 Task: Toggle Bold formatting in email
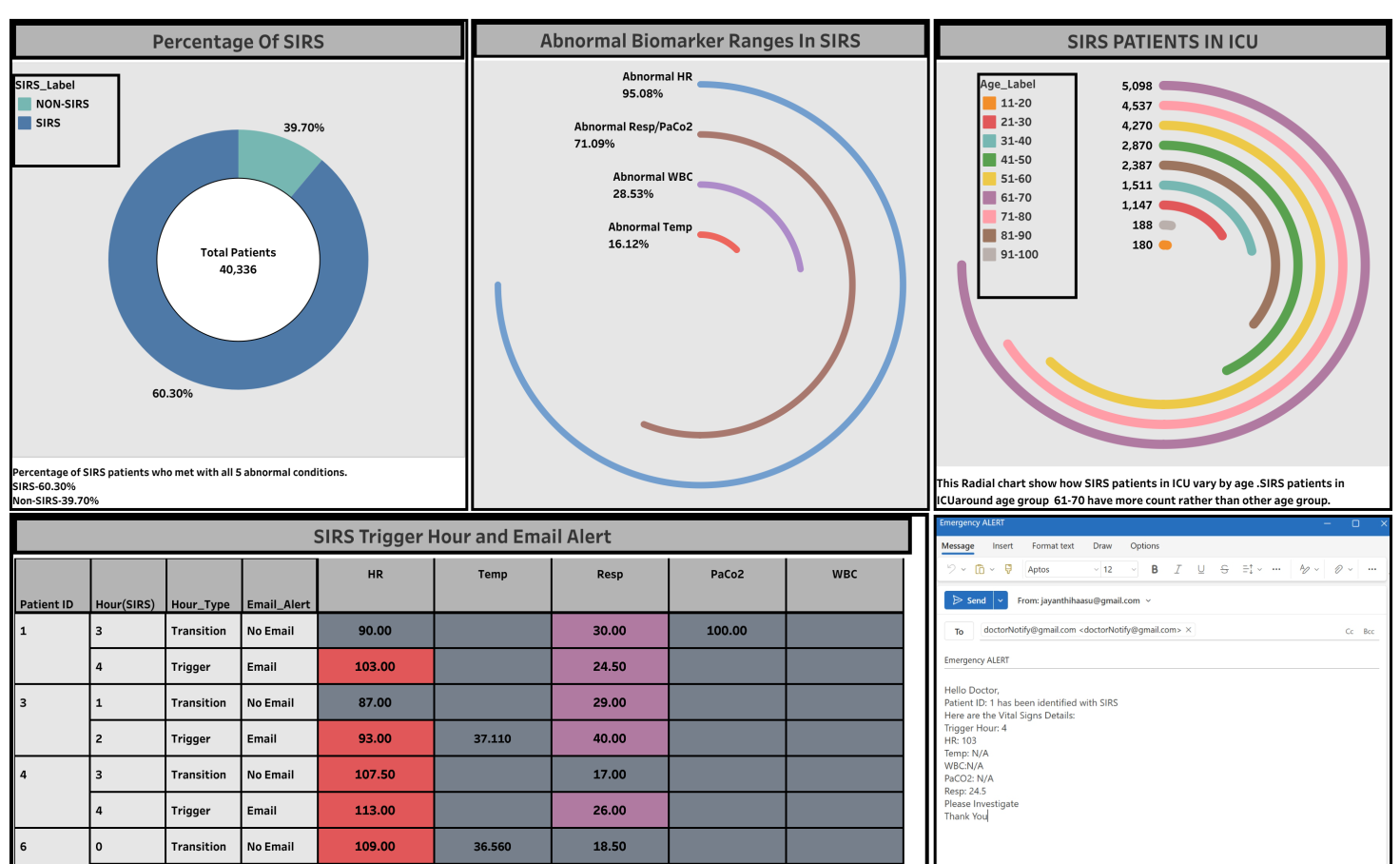coord(1155,569)
